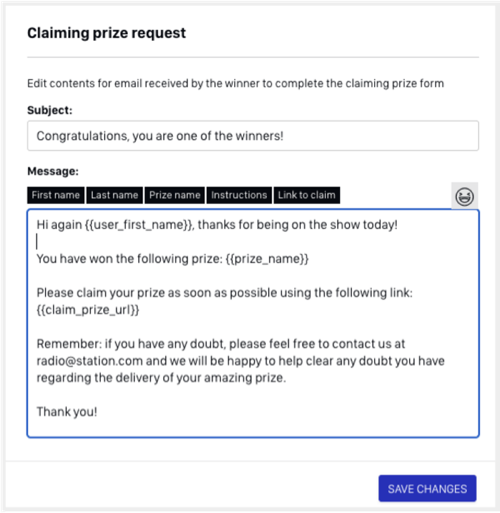Click the email contents description text
The width and height of the screenshot is (500, 513).
pos(235,83)
